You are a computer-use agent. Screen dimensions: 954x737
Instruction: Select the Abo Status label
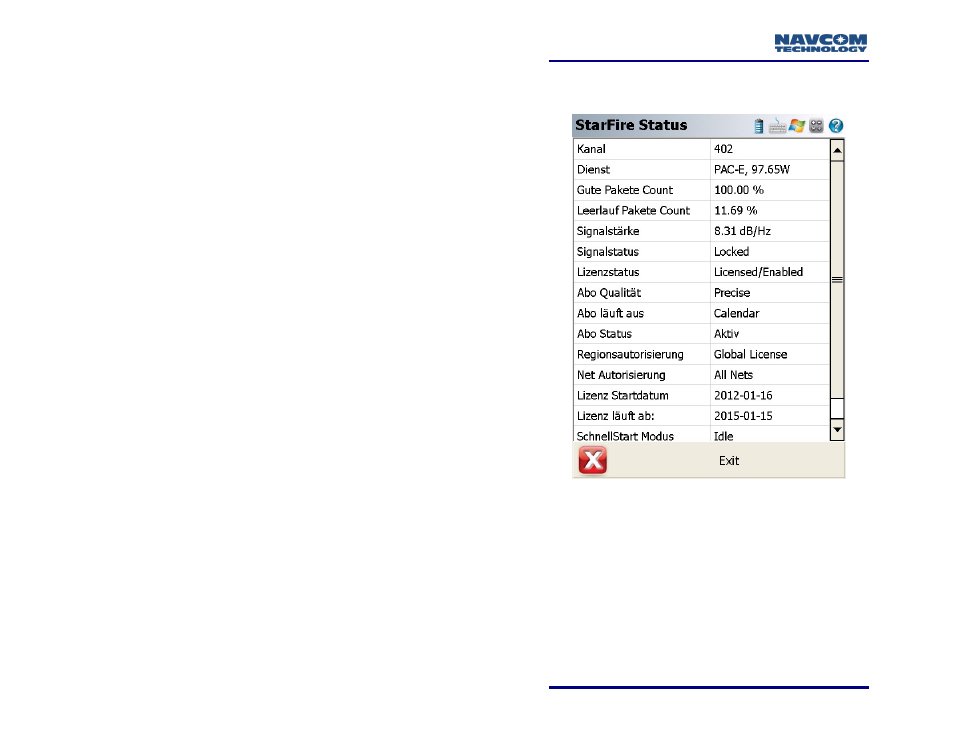604,334
